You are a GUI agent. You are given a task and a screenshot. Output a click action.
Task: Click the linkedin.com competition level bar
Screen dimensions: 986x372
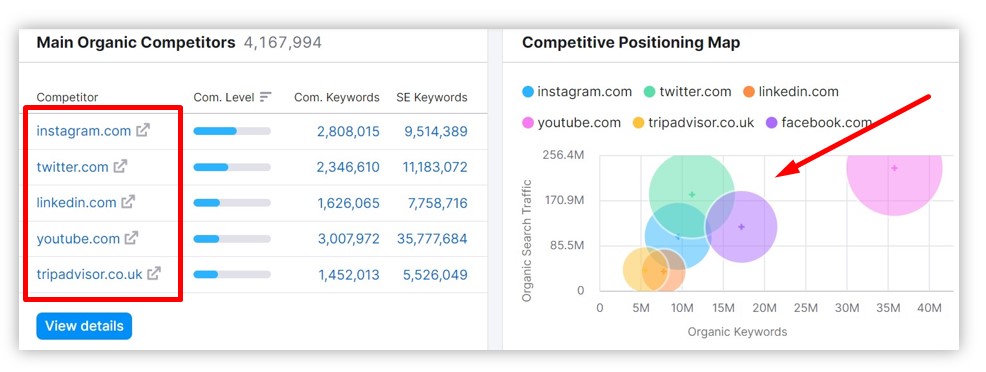[232, 203]
